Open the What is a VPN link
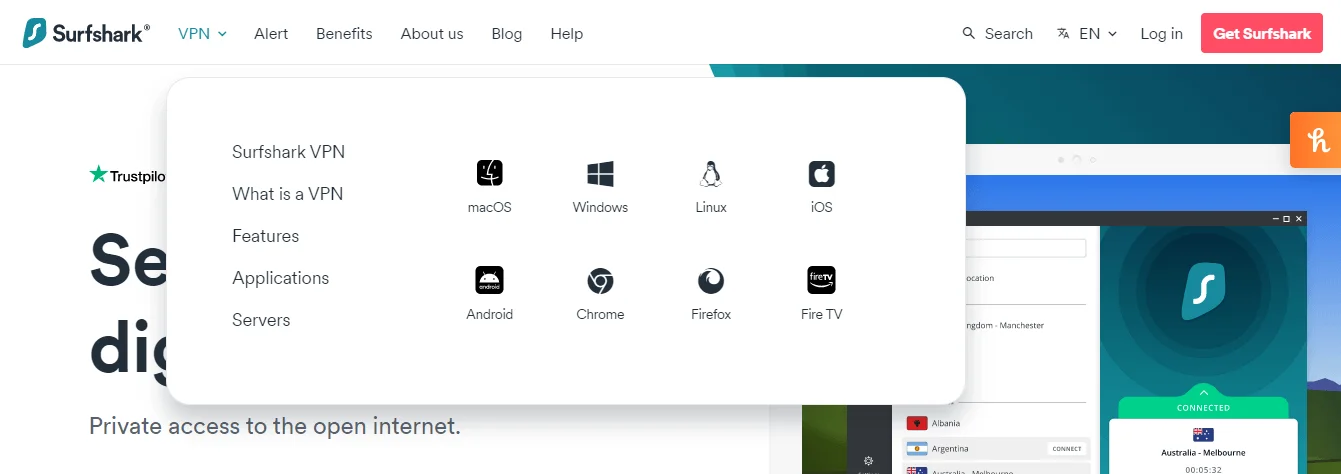This screenshot has height=474, width=1341. pyautogui.click(x=287, y=194)
